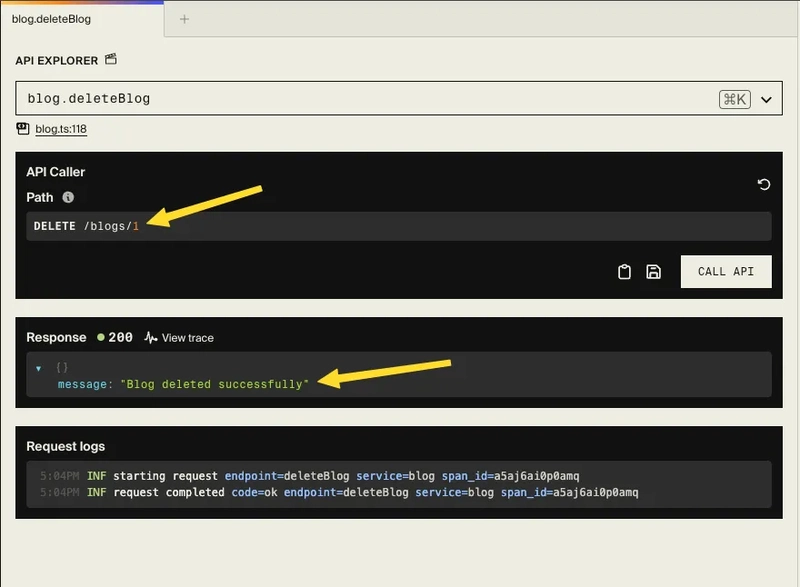The width and height of the screenshot is (800, 587).
Task: Show Path info tooltip icon
Action: 68,197
